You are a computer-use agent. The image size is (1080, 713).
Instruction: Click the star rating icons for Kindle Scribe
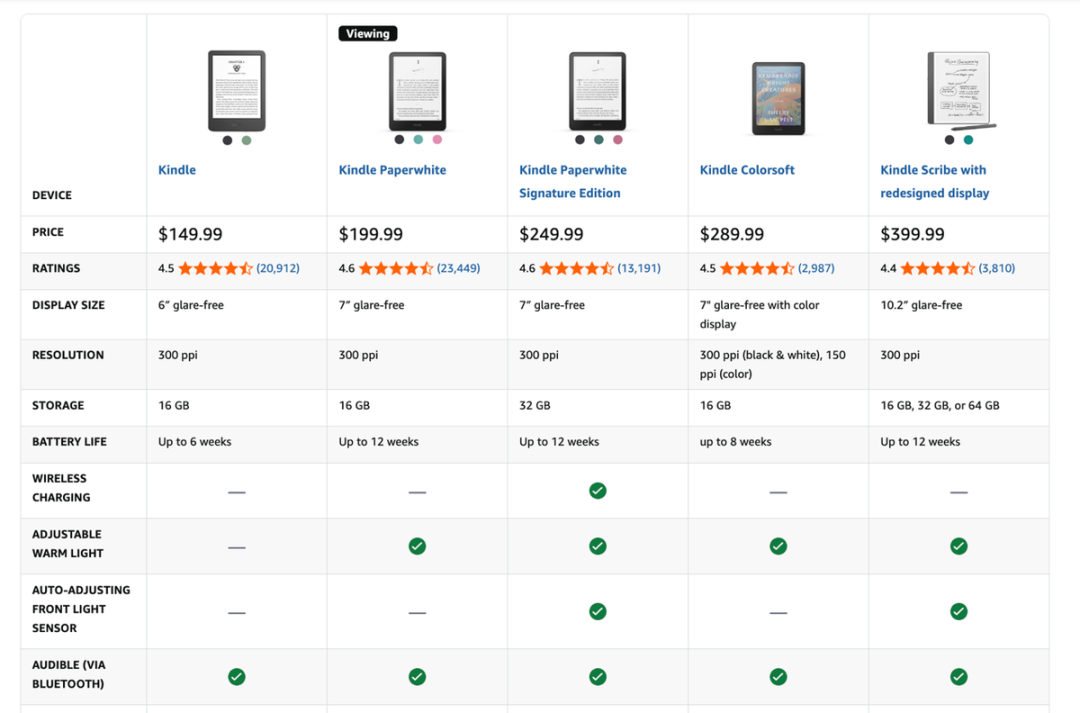coord(937,269)
